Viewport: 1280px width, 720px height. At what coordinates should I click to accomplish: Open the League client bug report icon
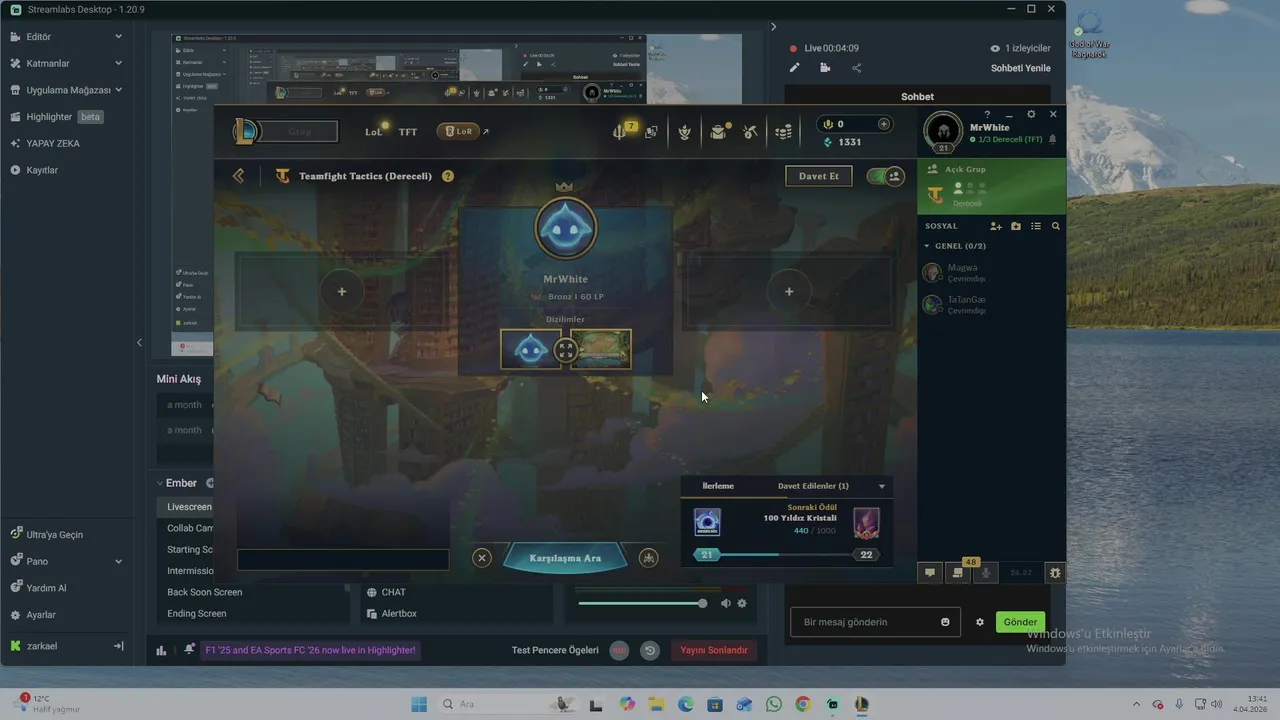pos(1055,573)
